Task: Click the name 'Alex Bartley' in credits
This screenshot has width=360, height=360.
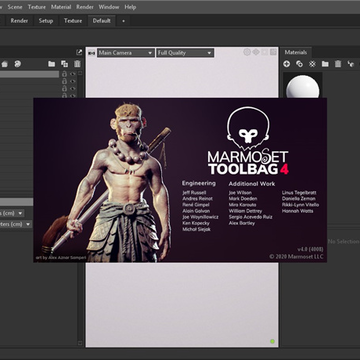Action: tap(242, 223)
